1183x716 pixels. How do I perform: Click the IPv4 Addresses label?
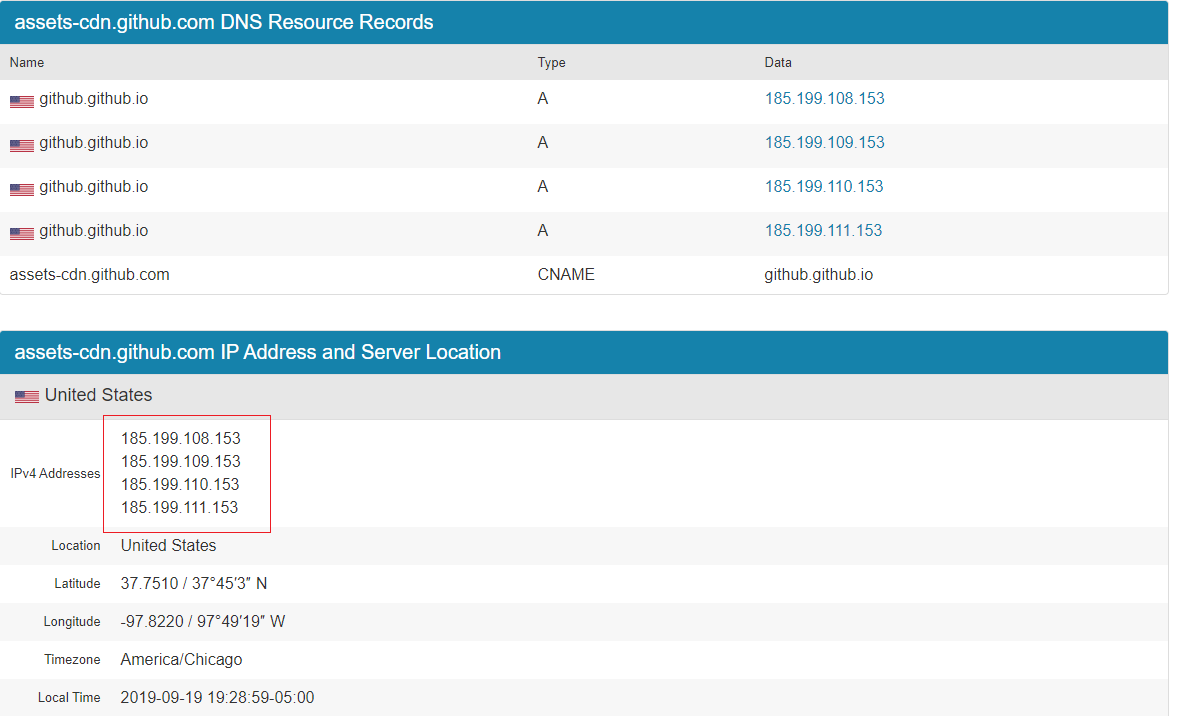(x=55, y=474)
